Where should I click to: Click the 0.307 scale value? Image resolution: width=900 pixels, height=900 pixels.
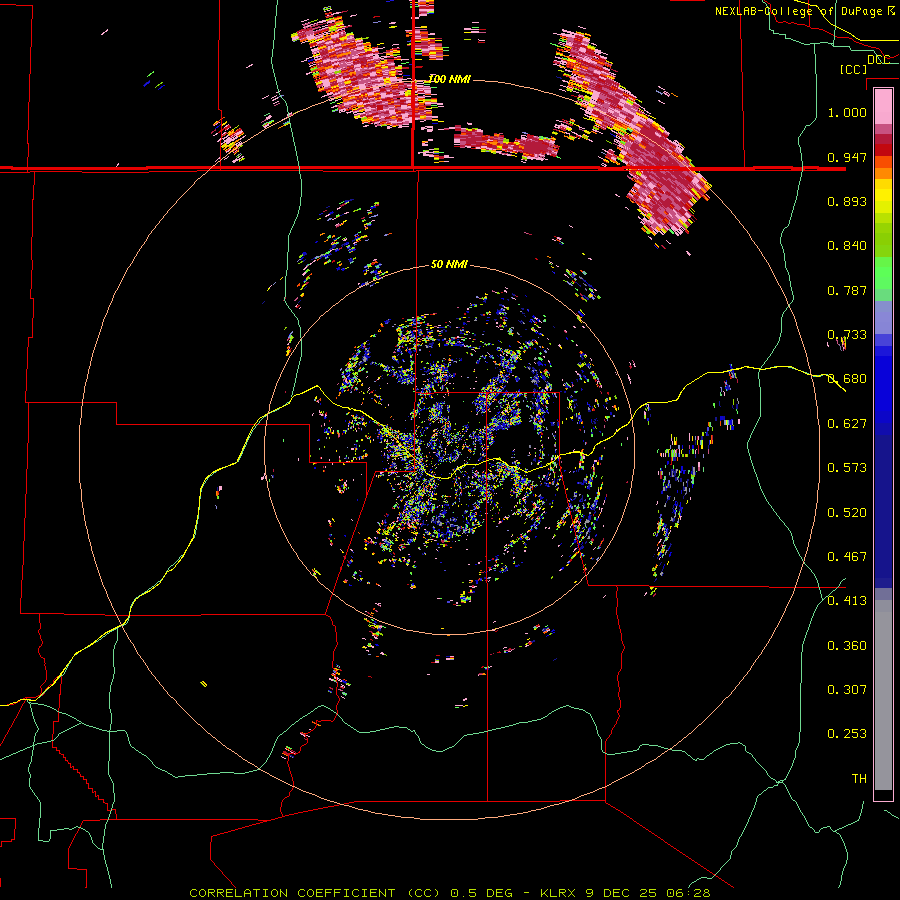[x=847, y=689]
